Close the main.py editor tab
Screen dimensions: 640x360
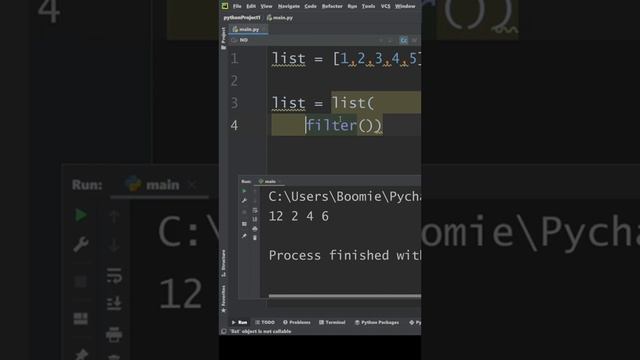pyautogui.click(x=264, y=29)
